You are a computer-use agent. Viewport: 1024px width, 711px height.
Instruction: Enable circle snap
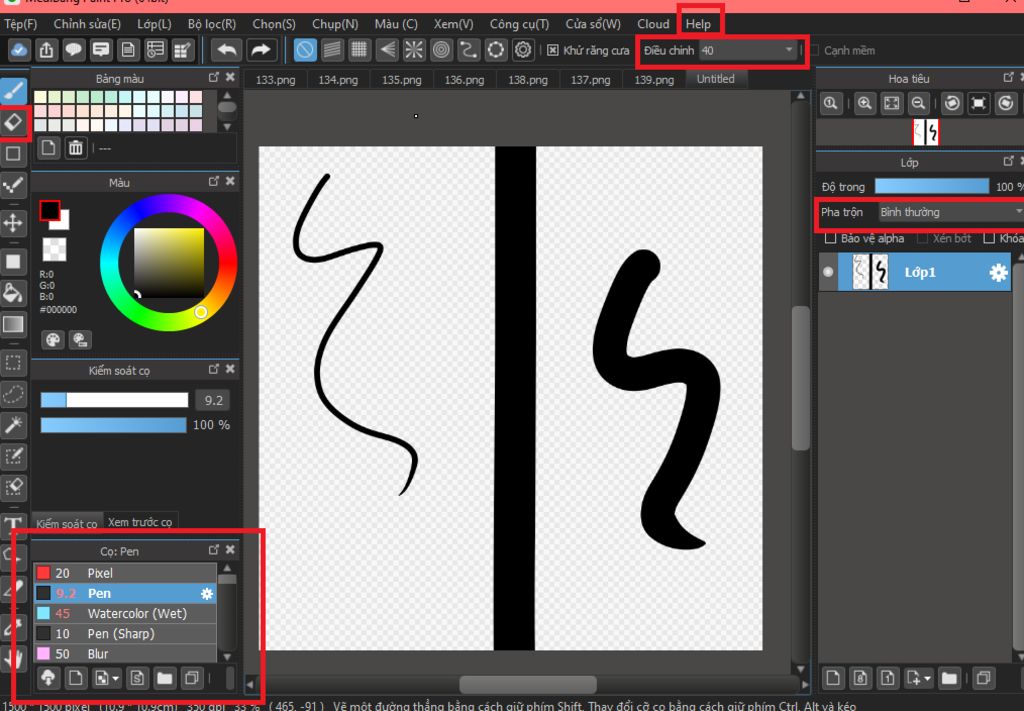[441, 50]
